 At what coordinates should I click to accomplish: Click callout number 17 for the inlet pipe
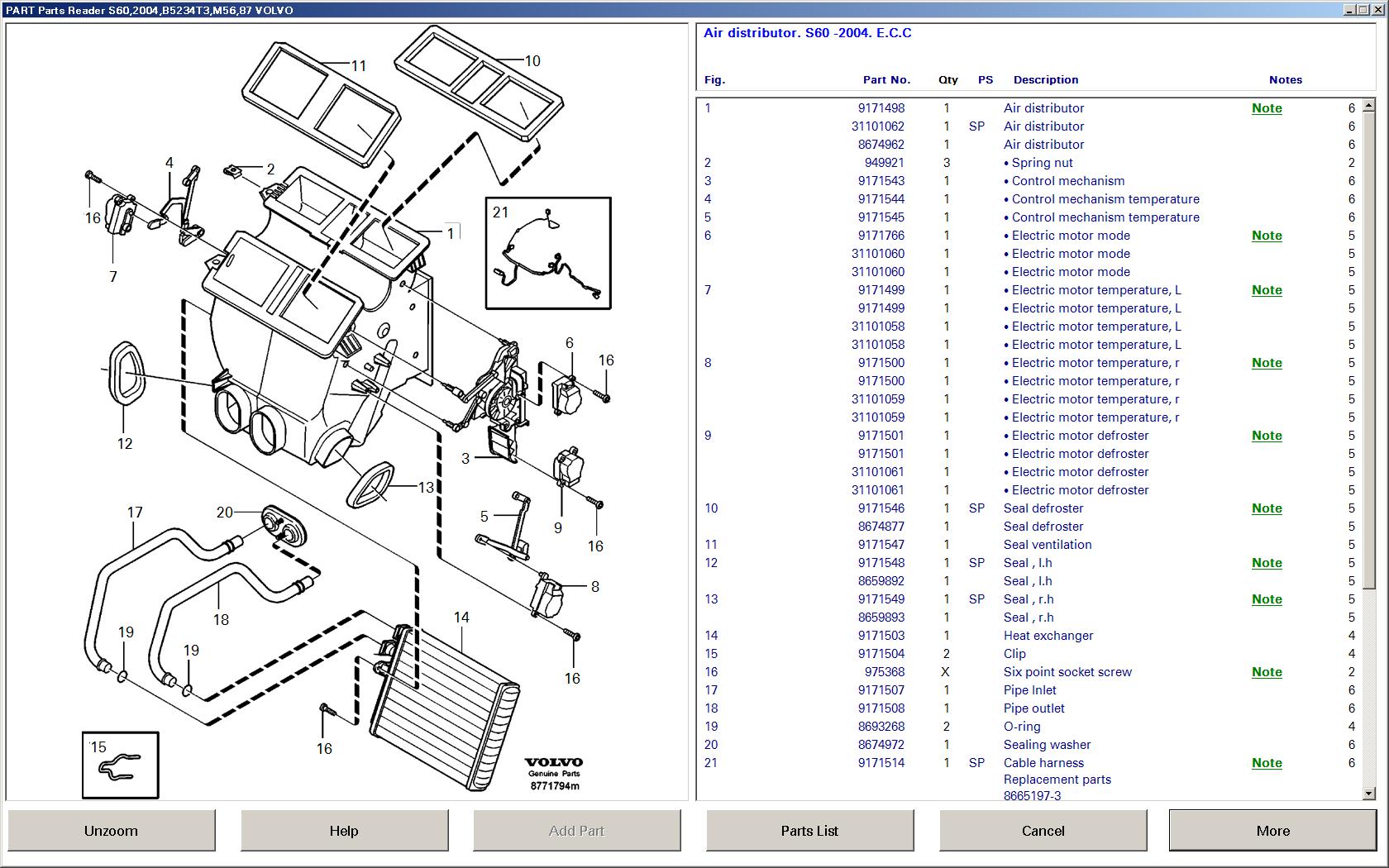(x=135, y=513)
